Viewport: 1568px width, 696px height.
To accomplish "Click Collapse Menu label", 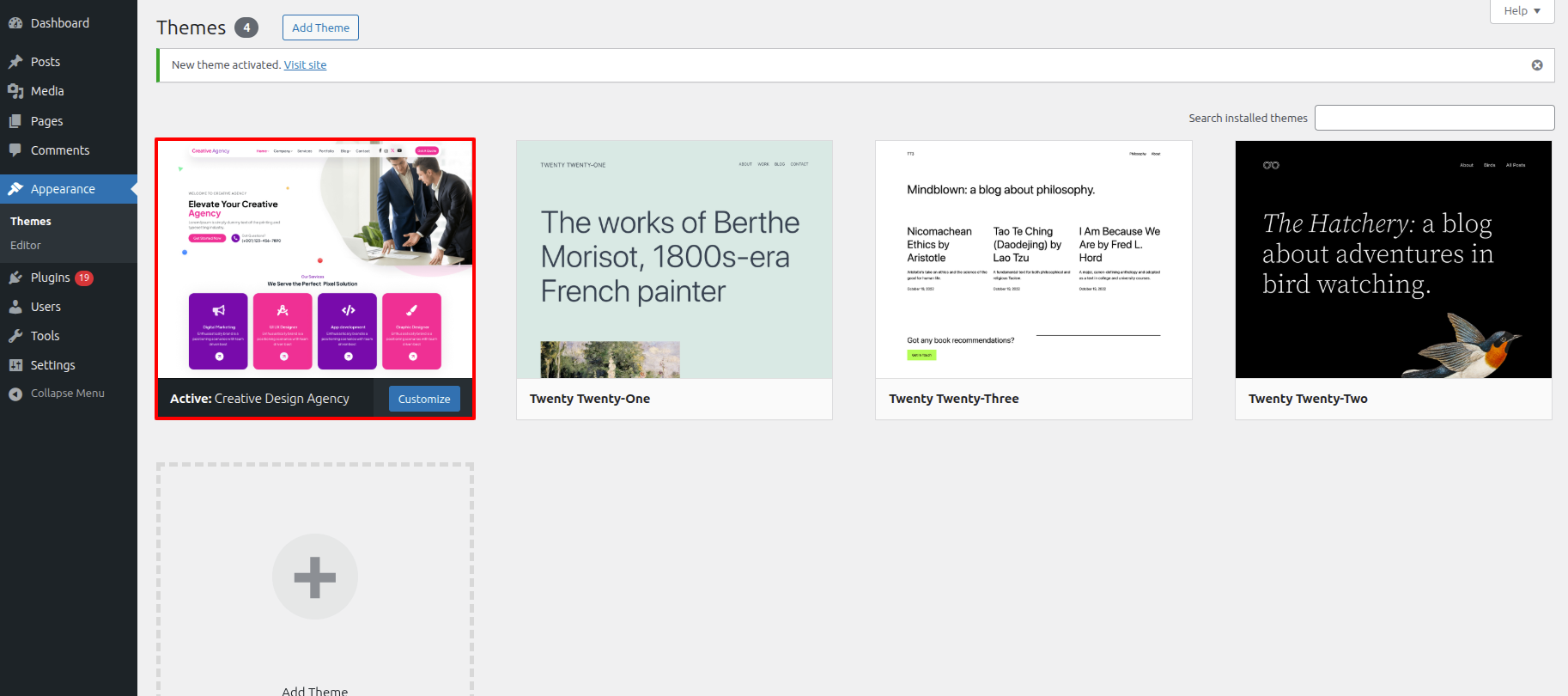I will [68, 394].
